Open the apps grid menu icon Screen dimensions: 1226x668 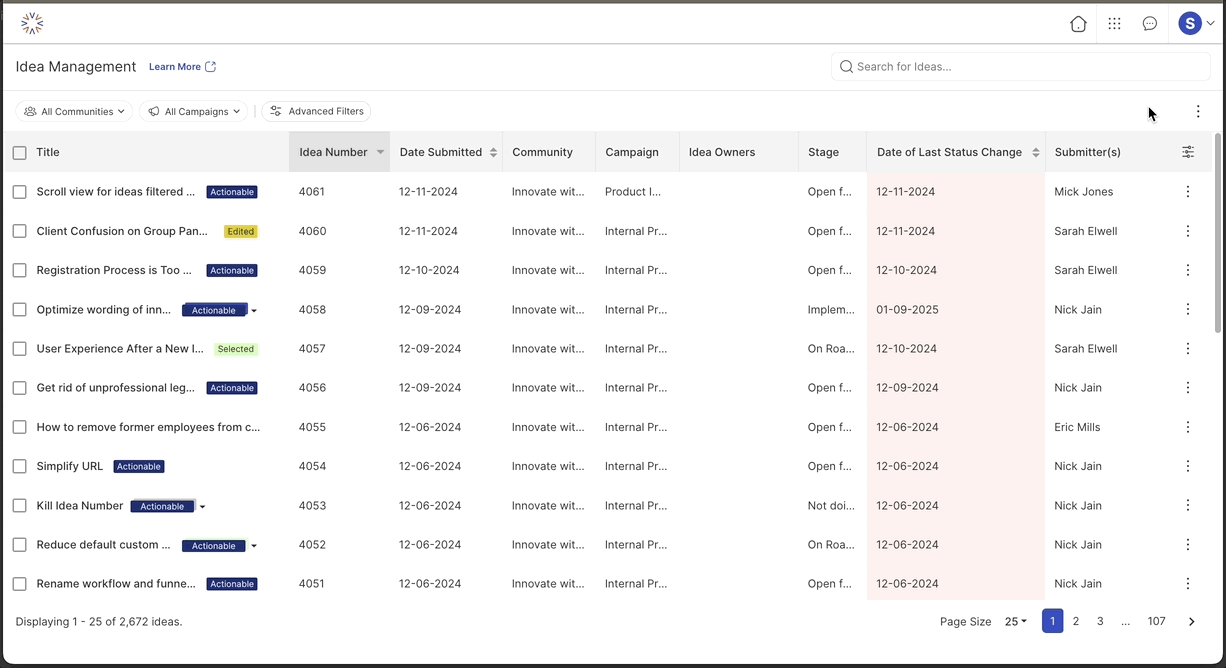click(x=1114, y=24)
